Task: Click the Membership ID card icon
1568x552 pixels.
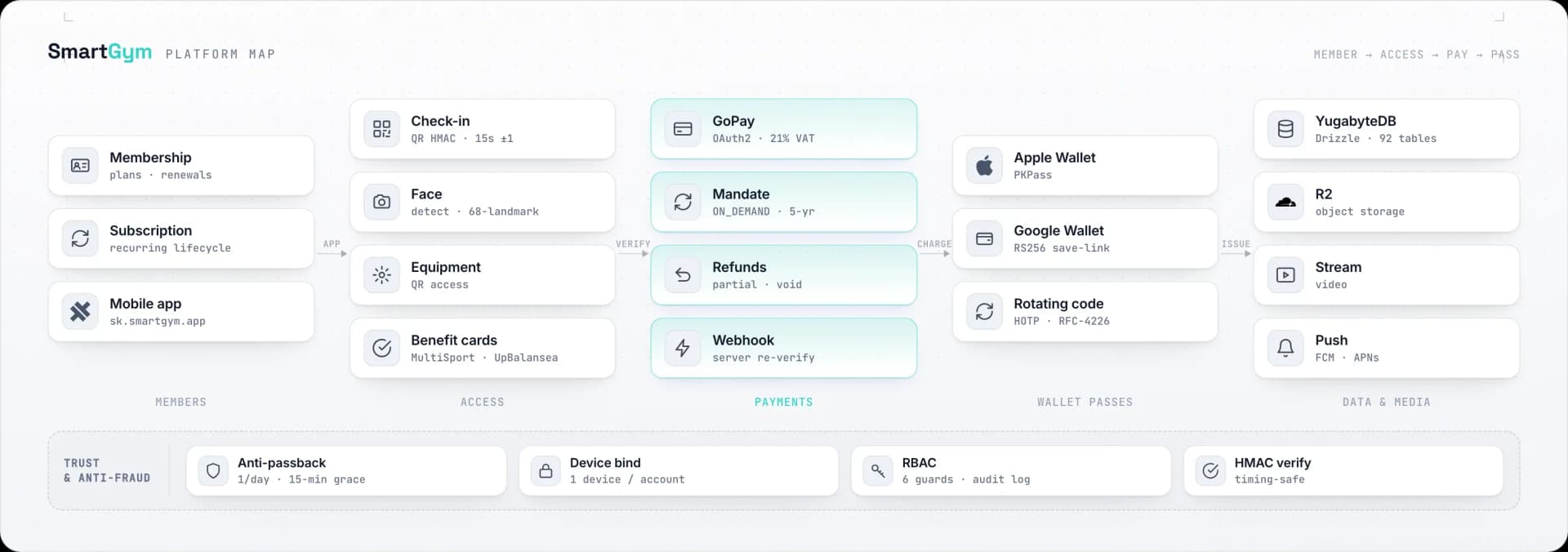Action: click(80, 165)
